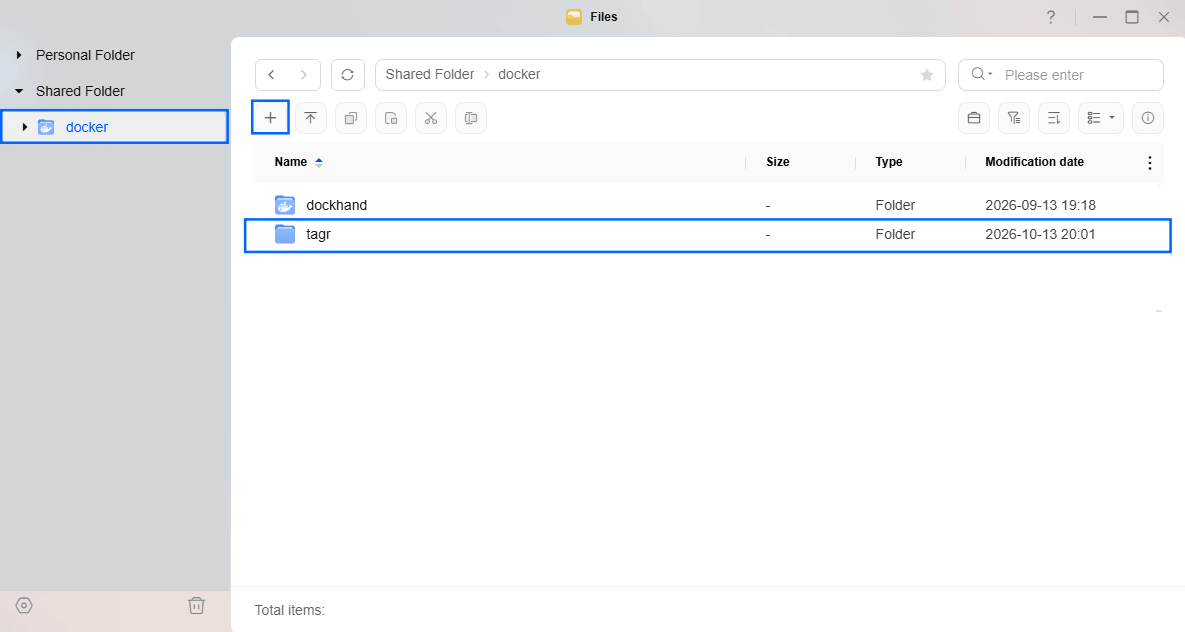Expand the docker folder arrow in sidebar
The width and height of the screenshot is (1185, 632).
pyautogui.click(x=25, y=127)
